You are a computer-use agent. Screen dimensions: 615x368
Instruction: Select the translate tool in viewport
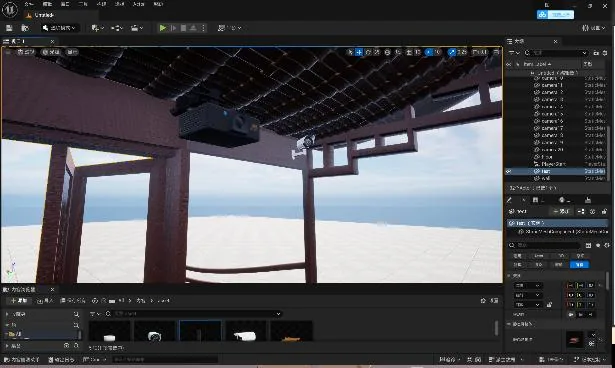click(x=359, y=52)
